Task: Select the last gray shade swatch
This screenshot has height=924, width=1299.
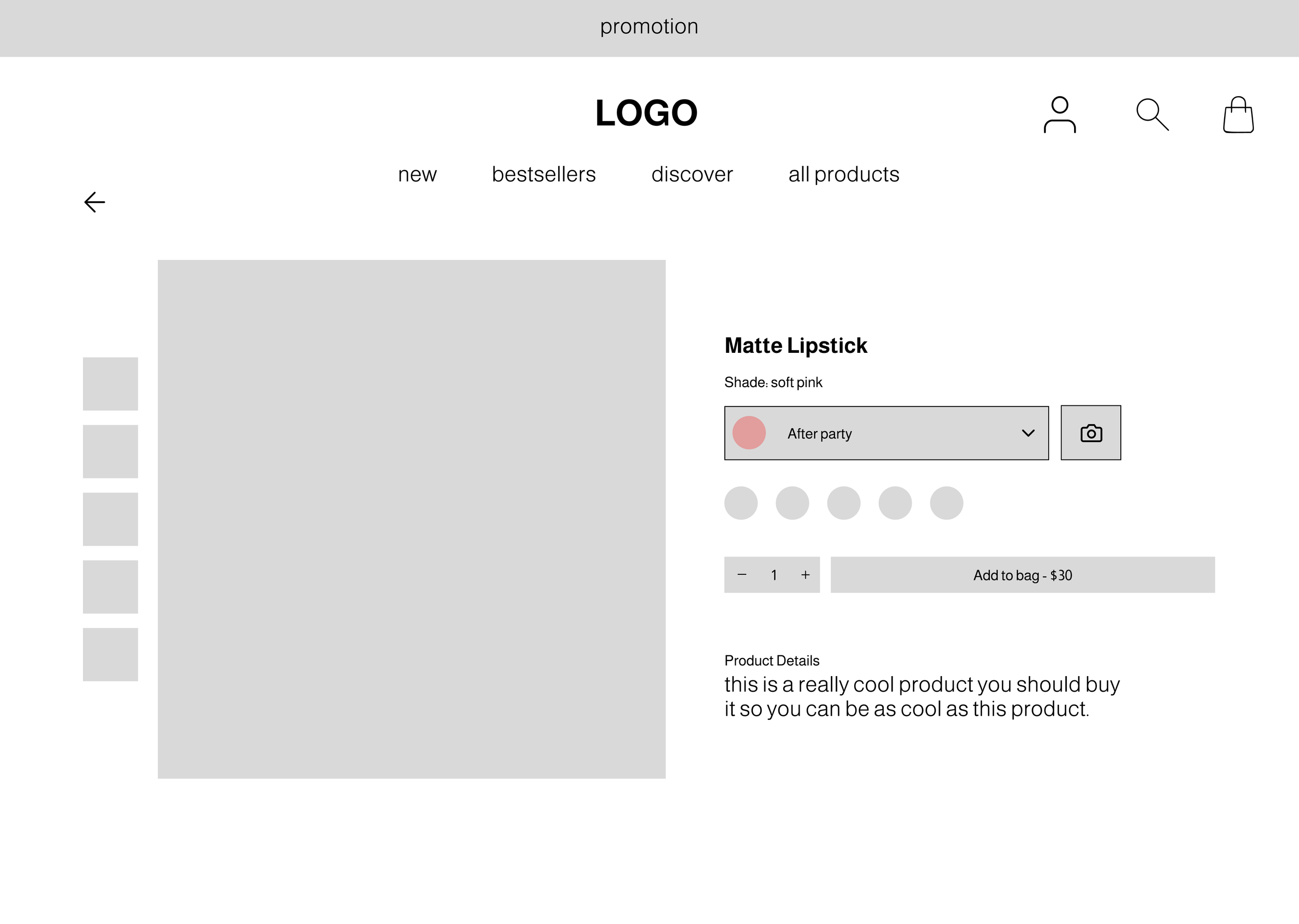Action: pos(946,503)
